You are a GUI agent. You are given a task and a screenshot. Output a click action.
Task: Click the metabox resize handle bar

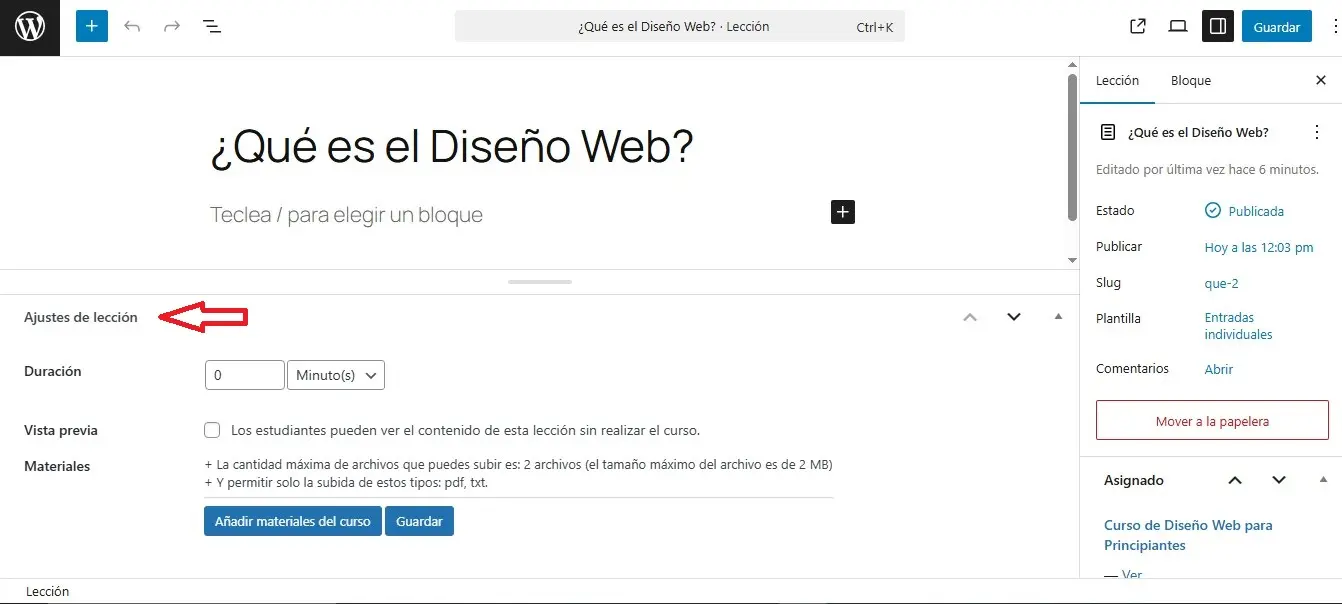click(540, 282)
